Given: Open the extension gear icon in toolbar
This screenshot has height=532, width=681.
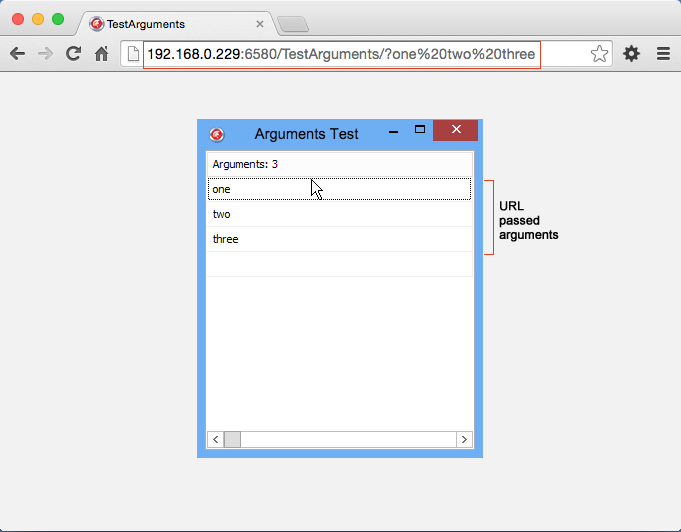Looking at the screenshot, I should (631, 54).
